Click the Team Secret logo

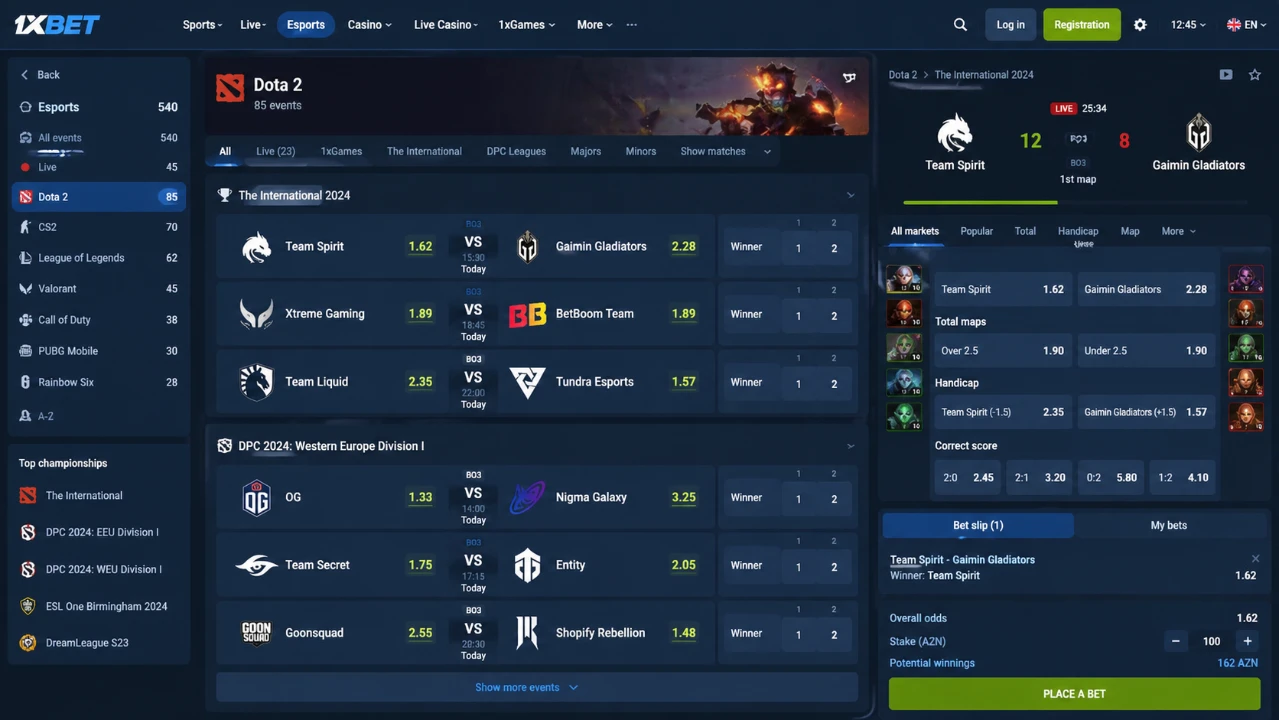click(x=257, y=565)
